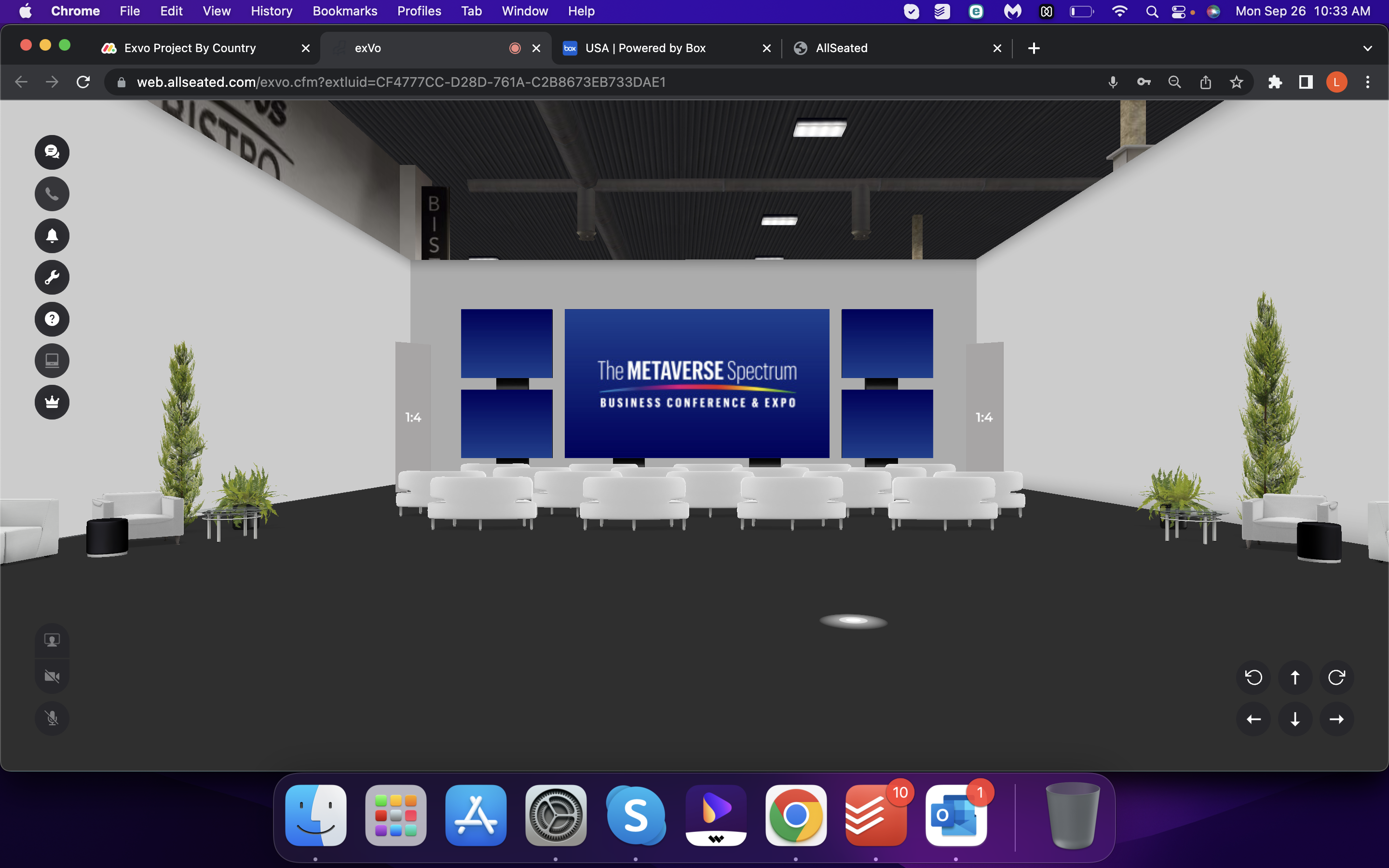Open Chrome extensions puzzle icon
1389x868 pixels.
pyautogui.click(x=1275, y=82)
